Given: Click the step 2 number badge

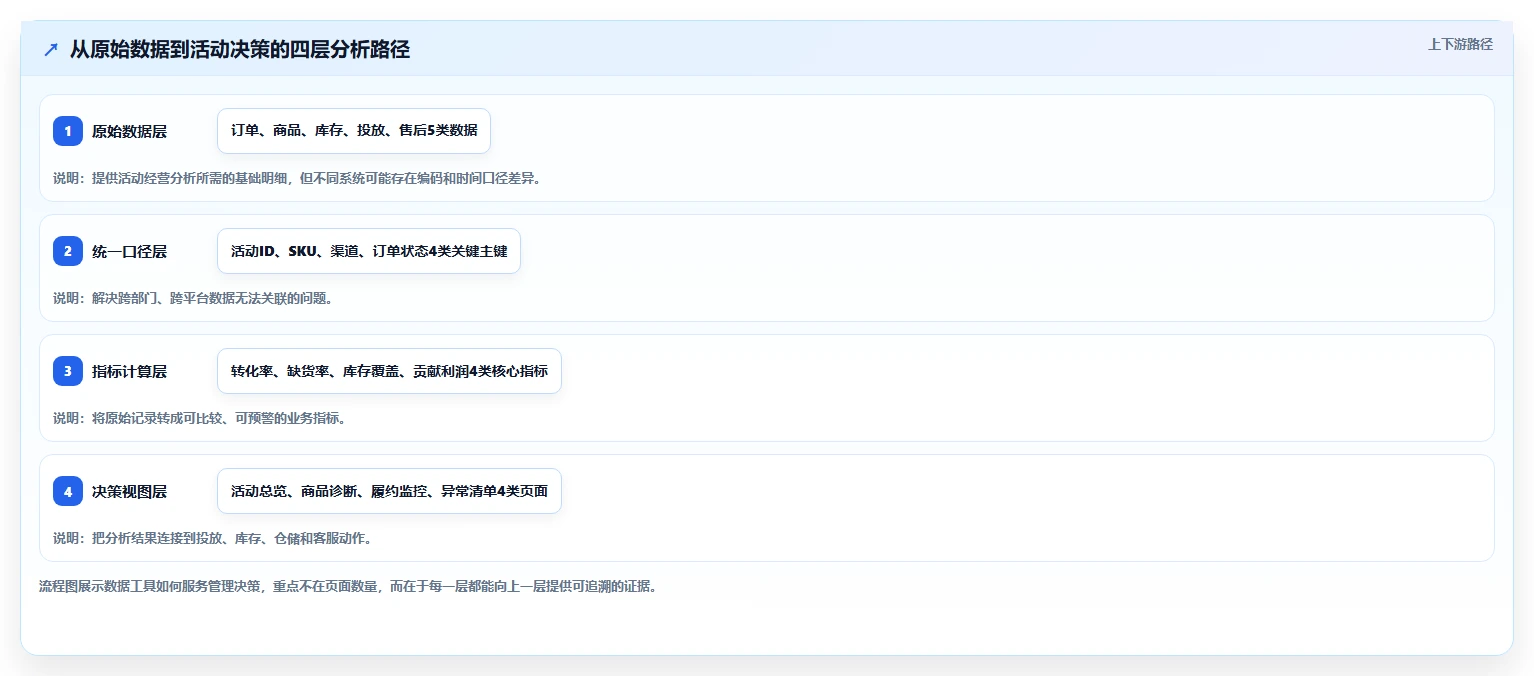Looking at the screenshot, I should [x=68, y=251].
